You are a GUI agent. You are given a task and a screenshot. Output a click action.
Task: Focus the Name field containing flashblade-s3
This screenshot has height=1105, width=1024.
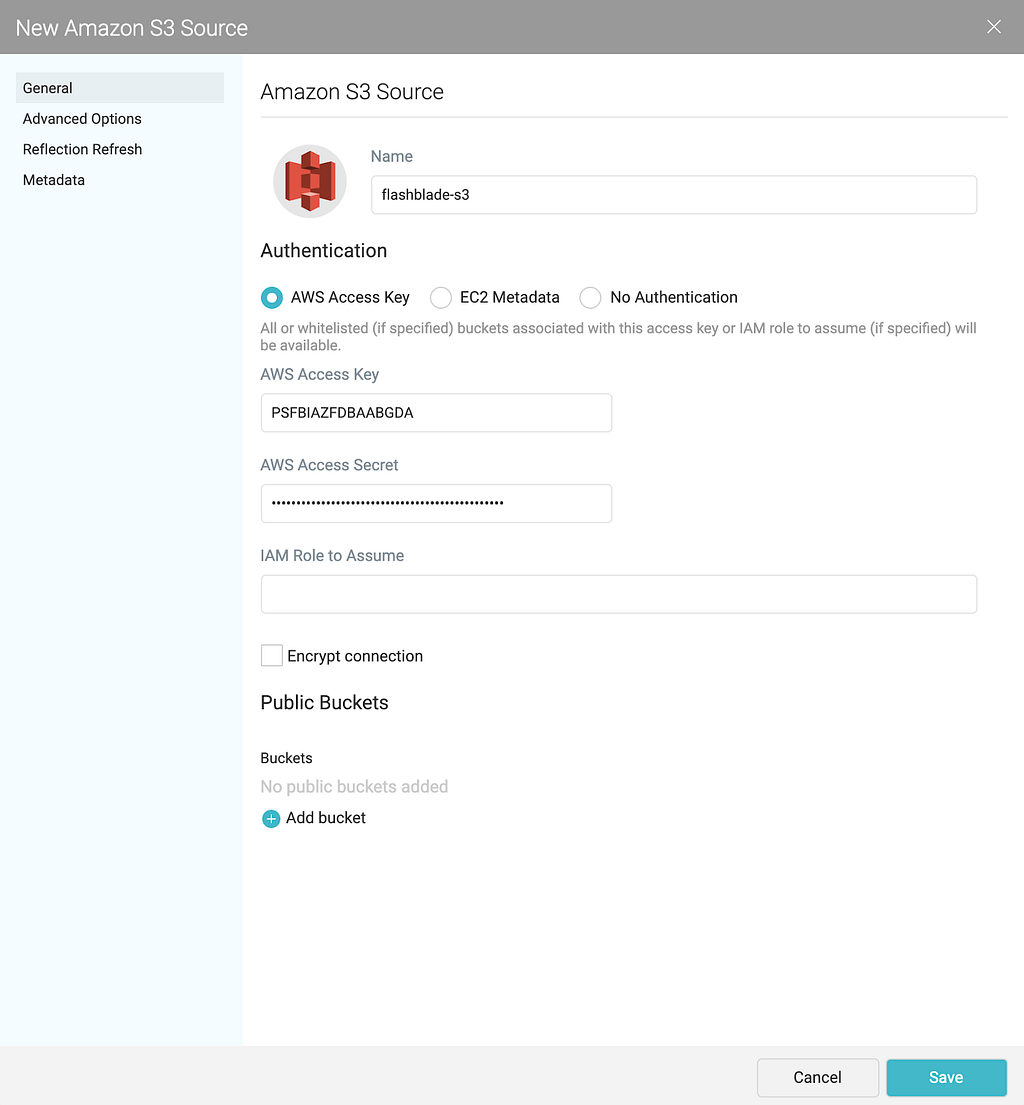point(674,195)
